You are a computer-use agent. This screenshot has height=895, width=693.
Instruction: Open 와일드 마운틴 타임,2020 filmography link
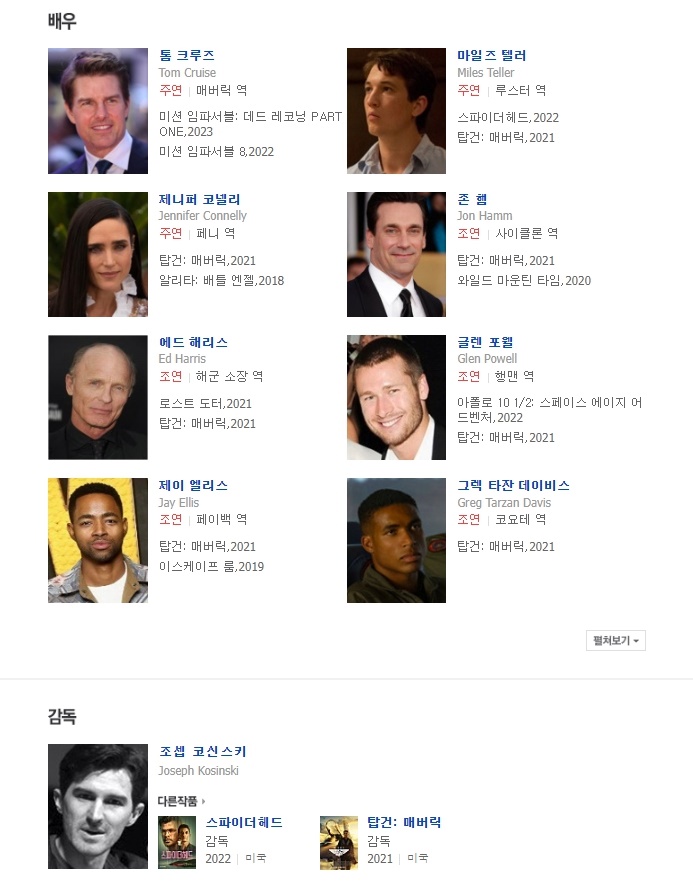pyautogui.click(x=524, y=281)
